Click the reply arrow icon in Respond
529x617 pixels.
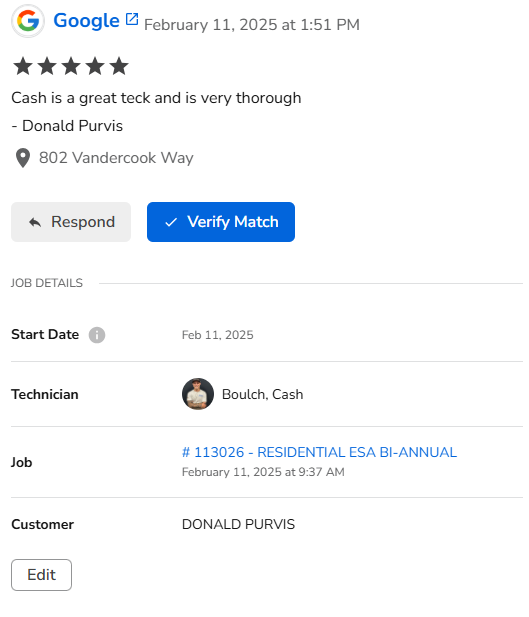35,222
